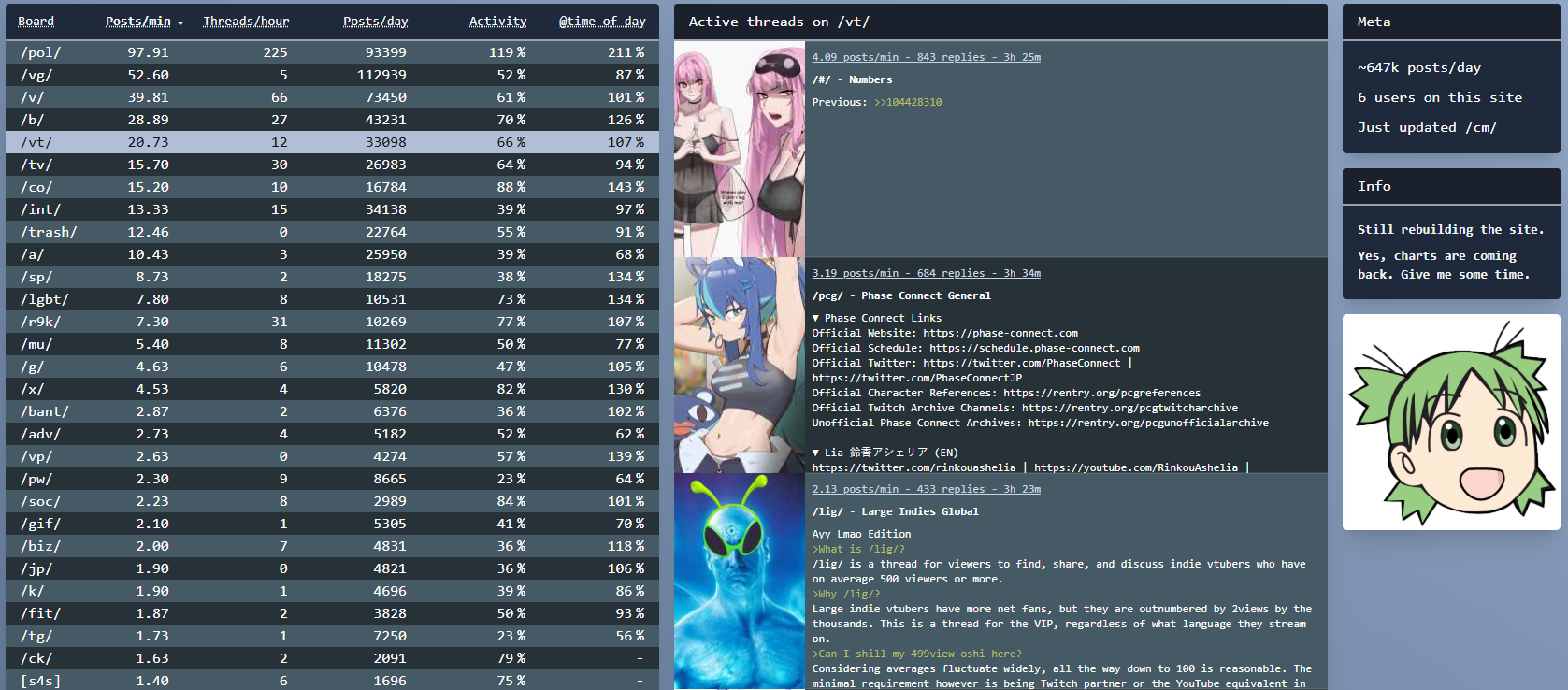Open the Large Indies Global thread thumbnail

[740, 582]
